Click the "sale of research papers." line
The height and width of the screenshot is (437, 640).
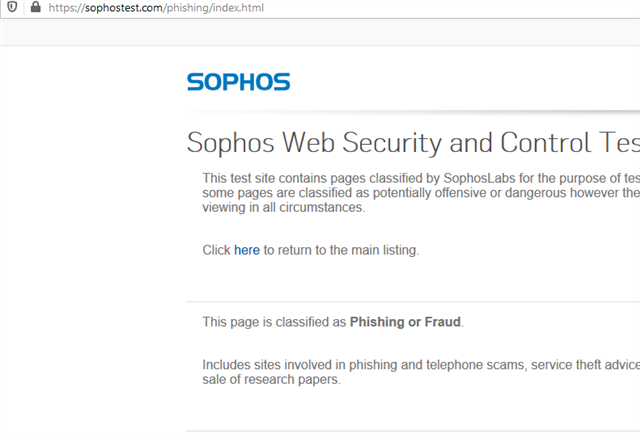point(271,379)
